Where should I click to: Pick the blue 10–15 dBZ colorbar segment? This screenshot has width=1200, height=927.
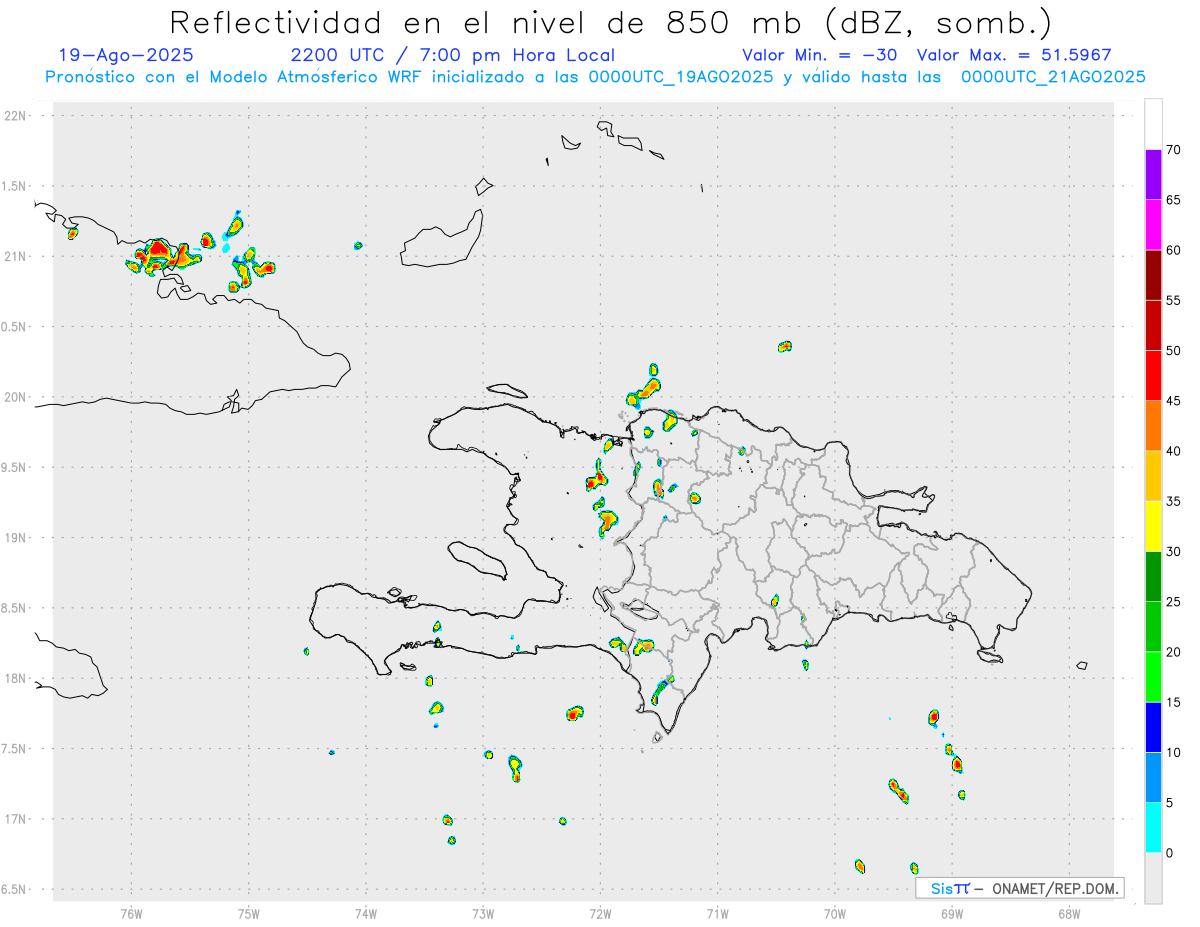1153,727
